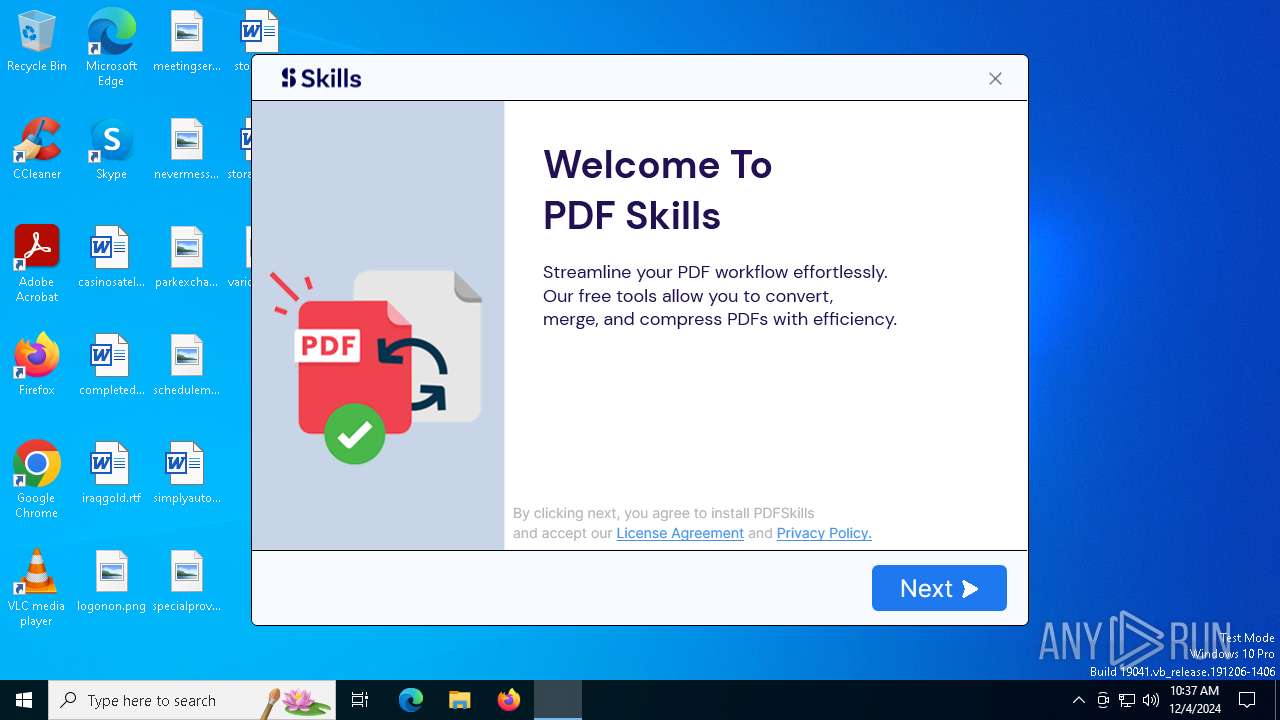Open the License Agreement link
Viewport: 1280px width, 720px height.
[x=680, y=533]
